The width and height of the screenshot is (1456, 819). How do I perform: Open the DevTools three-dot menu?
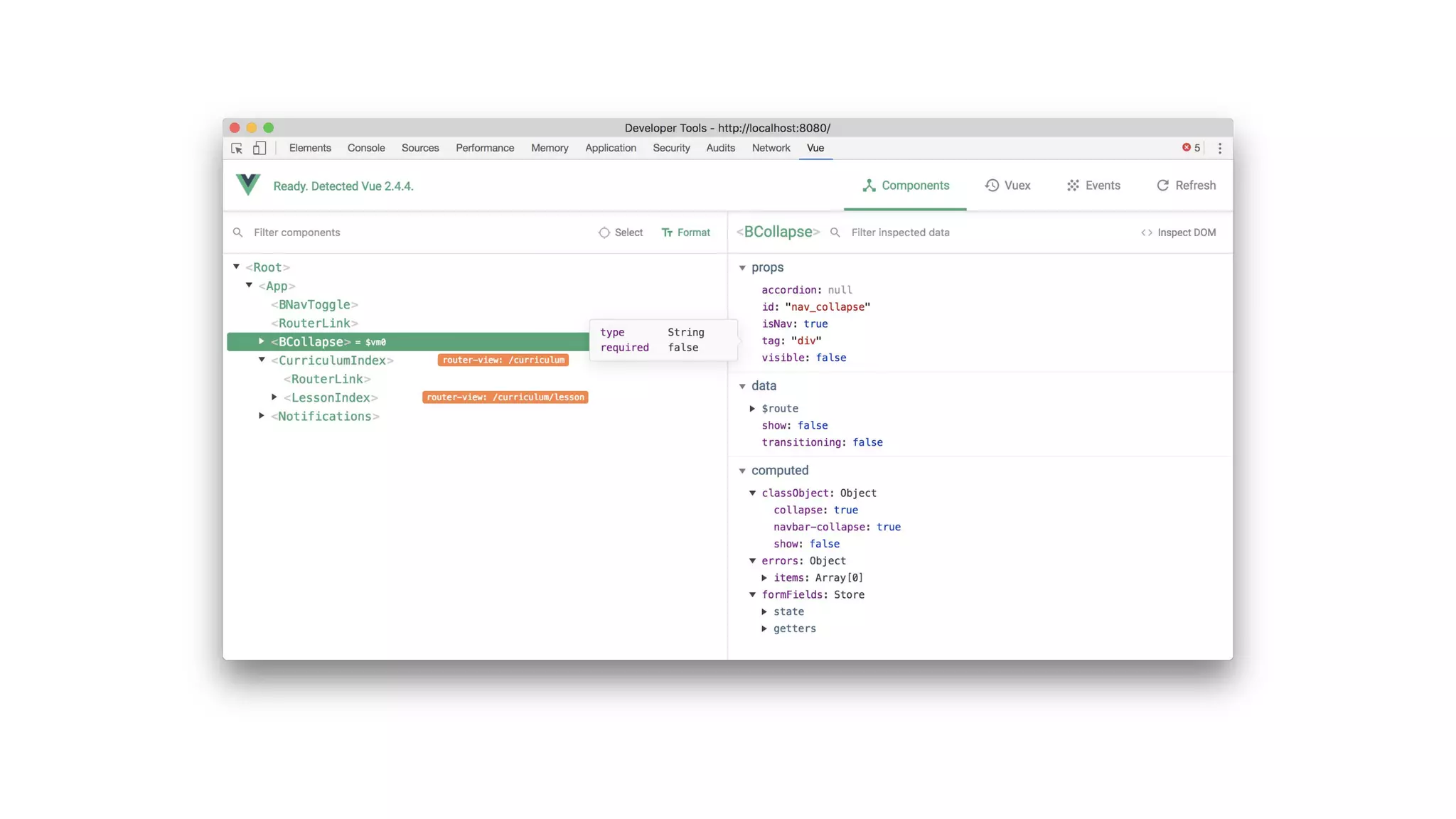click(x=1220, y=149)
